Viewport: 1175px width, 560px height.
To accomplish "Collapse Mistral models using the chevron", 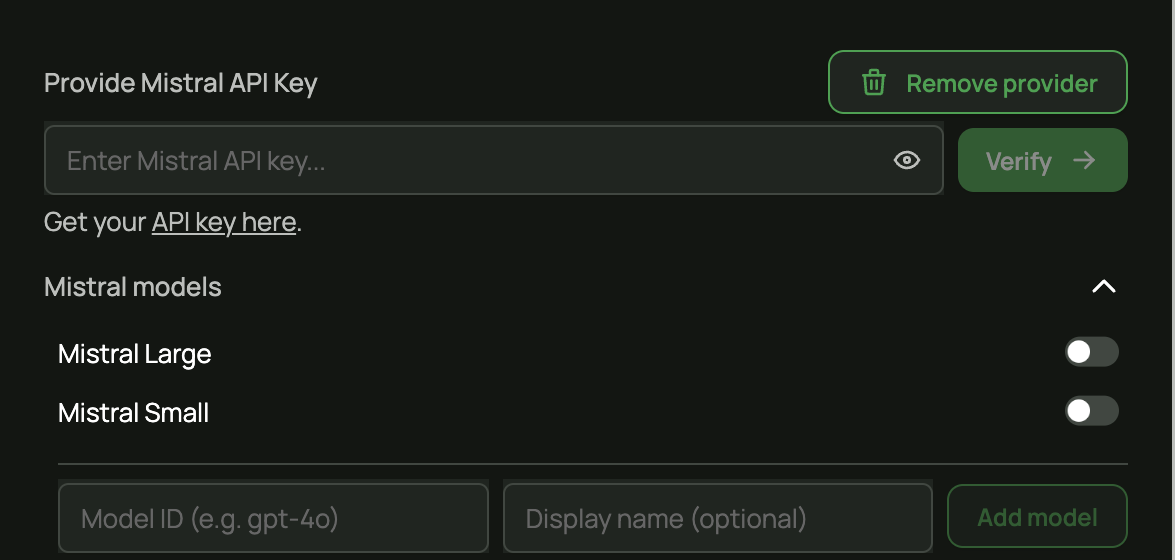I will tap(1103, 287).
